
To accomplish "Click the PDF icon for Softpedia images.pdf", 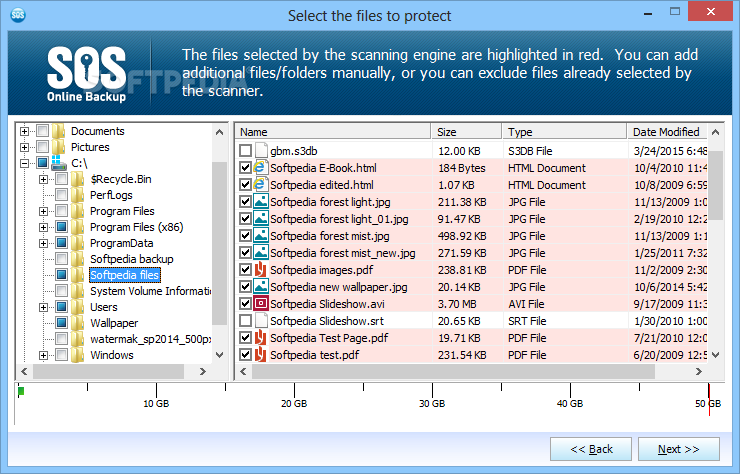I will [261, 270].
